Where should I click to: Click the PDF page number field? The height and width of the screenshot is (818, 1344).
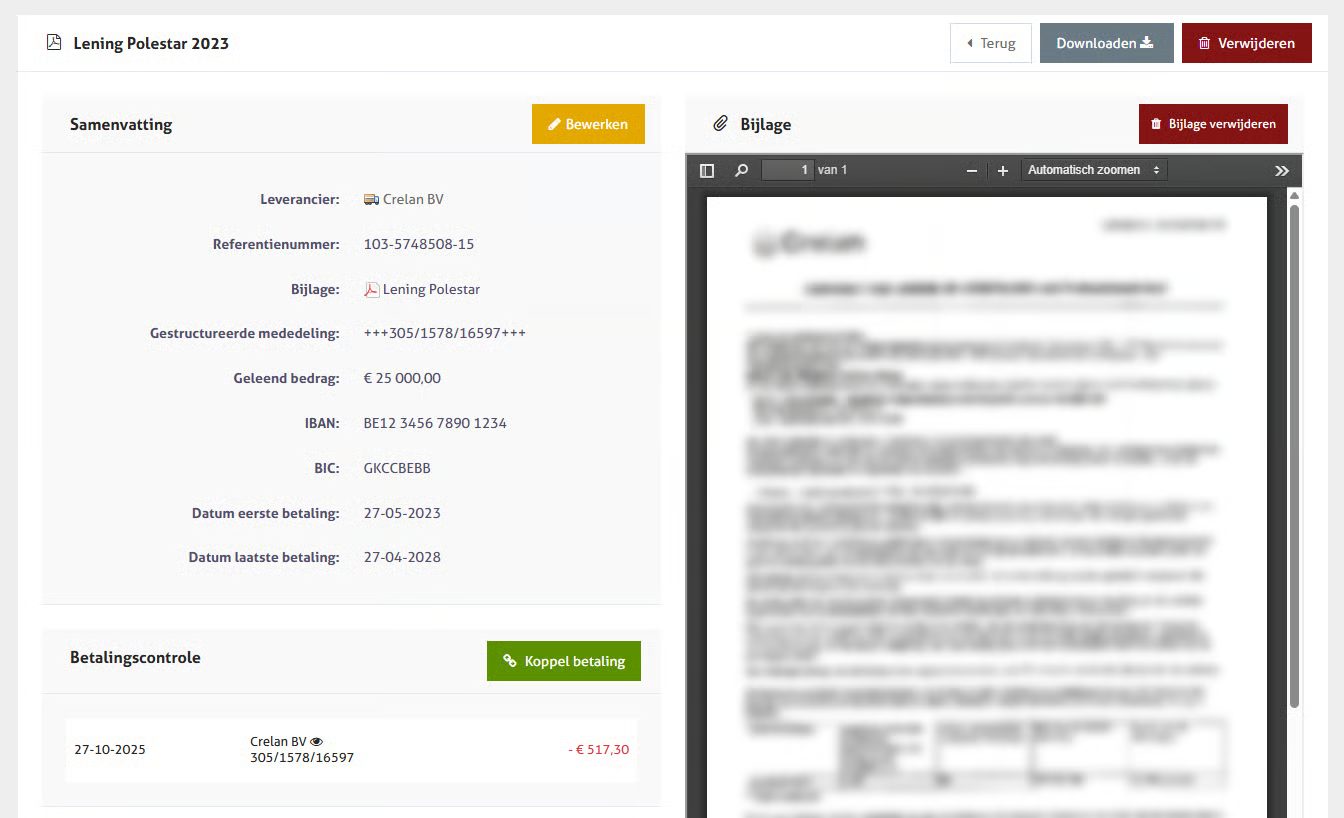[x=787, y=171]
